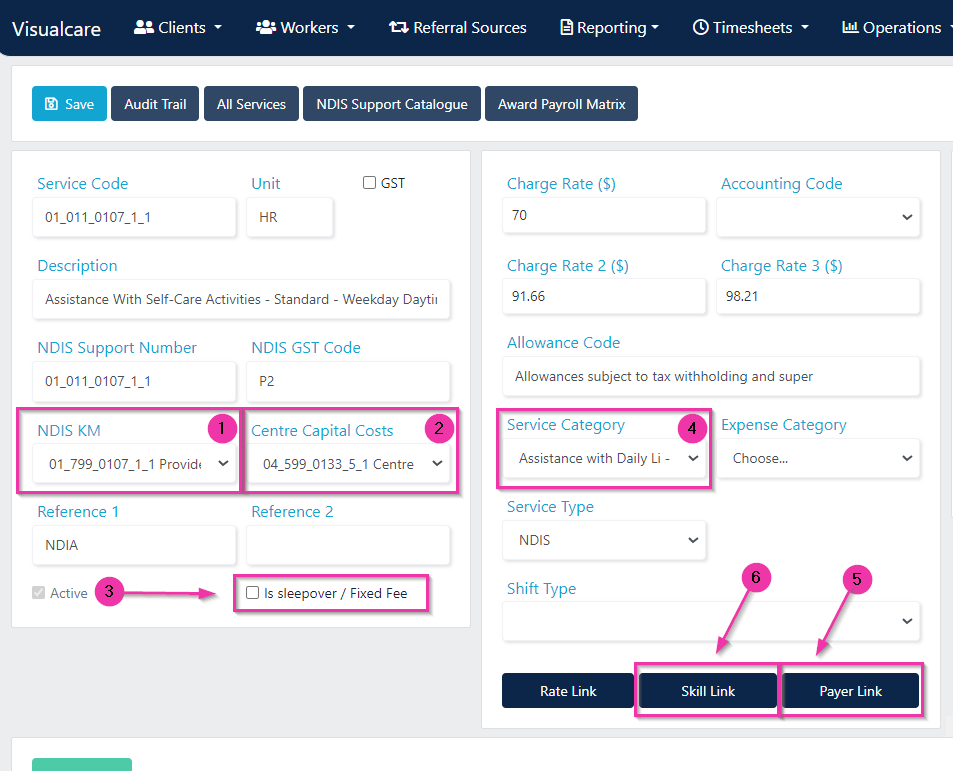Enable Is sleepover / Fixed Fee checkbox
The width and height of the screenshot is (953, 771).
click(x=252, y=592)
